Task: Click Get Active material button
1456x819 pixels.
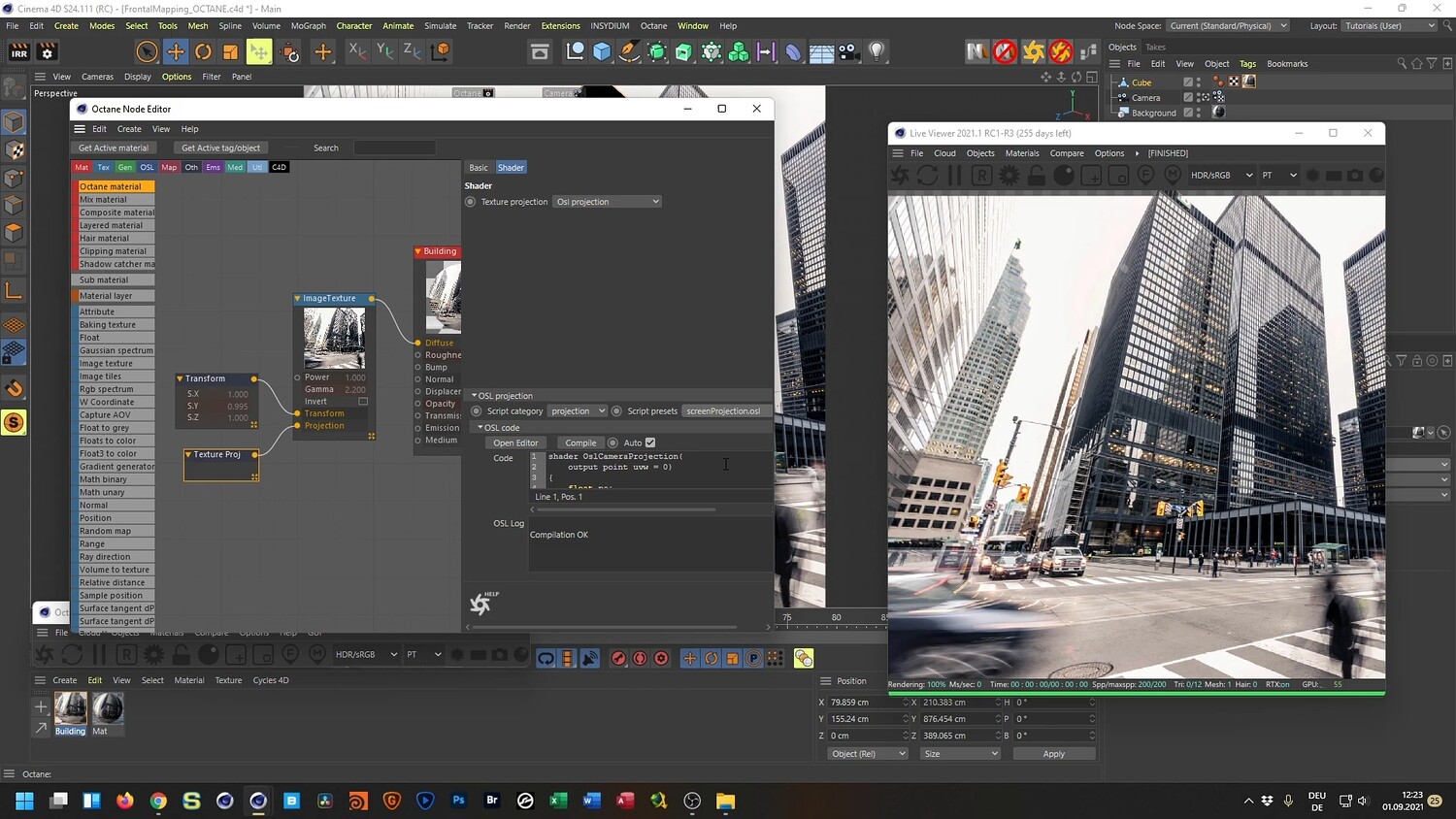Action: tap(114, 148)
